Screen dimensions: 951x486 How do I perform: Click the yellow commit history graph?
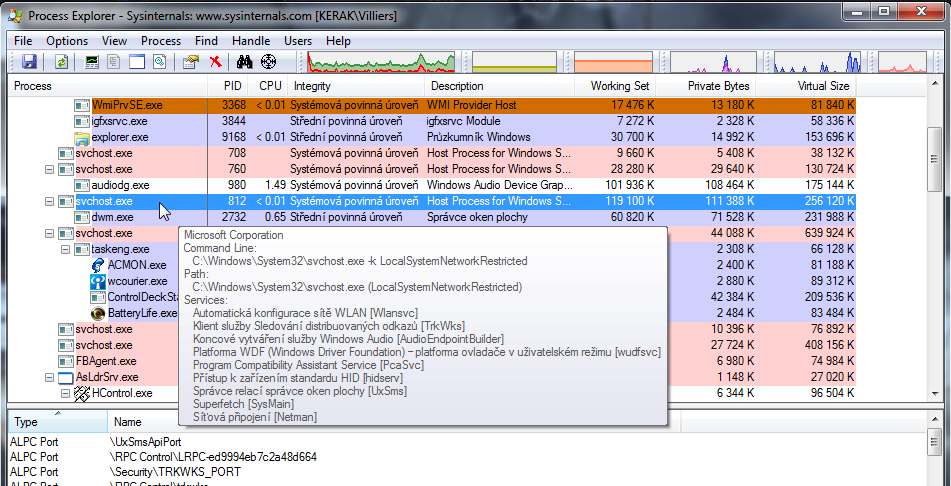point(514,62)
